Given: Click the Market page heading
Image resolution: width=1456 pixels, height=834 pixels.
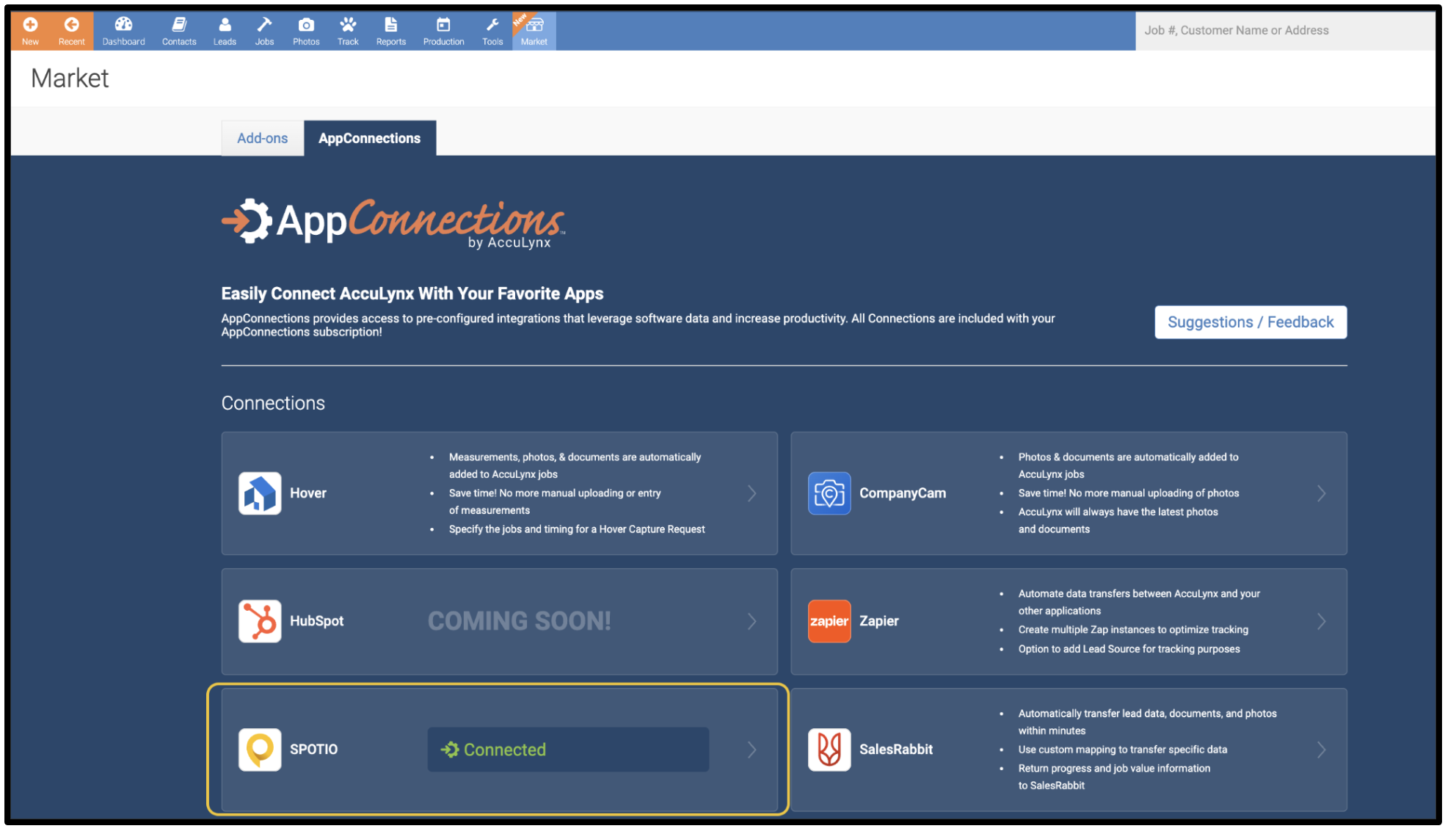Looking at the screenshot, I should tap(70, 79).
